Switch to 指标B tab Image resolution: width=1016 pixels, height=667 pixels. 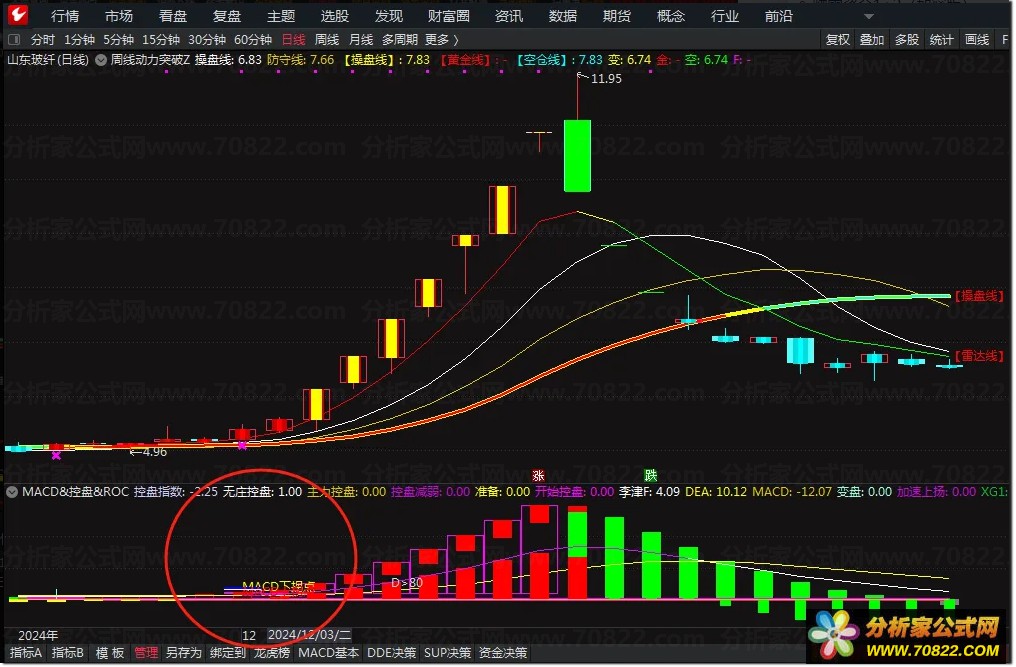click(x=67, y=653)
